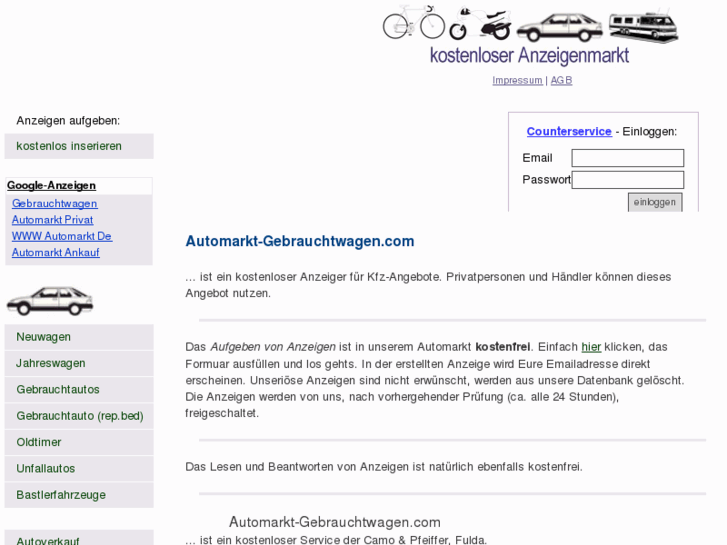
Task: Click the 'Anzeigen aufgeben:' label
Action: click(68, 121)
